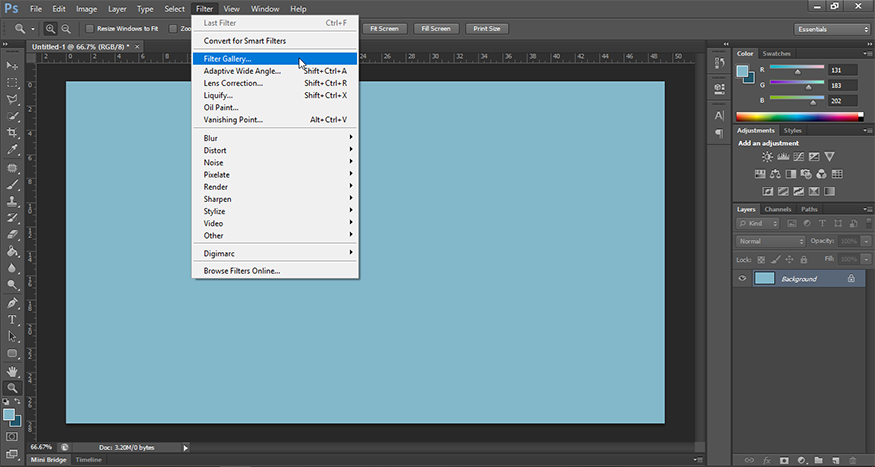Open the History panel icon
The image size is (875, 467).
tap(719, 64)
